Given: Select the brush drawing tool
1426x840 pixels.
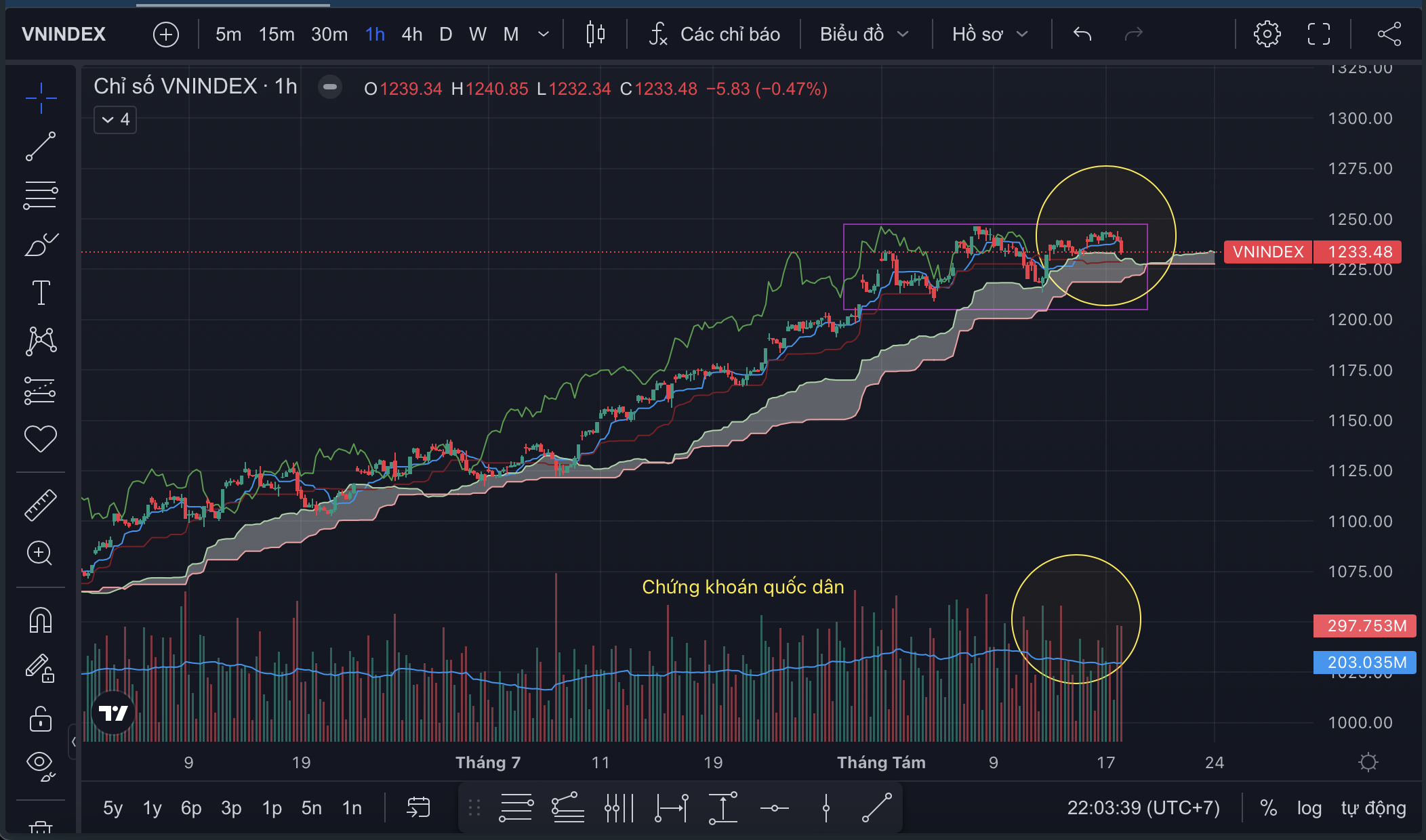Looking at the screenshot, I should coord(41,244).
